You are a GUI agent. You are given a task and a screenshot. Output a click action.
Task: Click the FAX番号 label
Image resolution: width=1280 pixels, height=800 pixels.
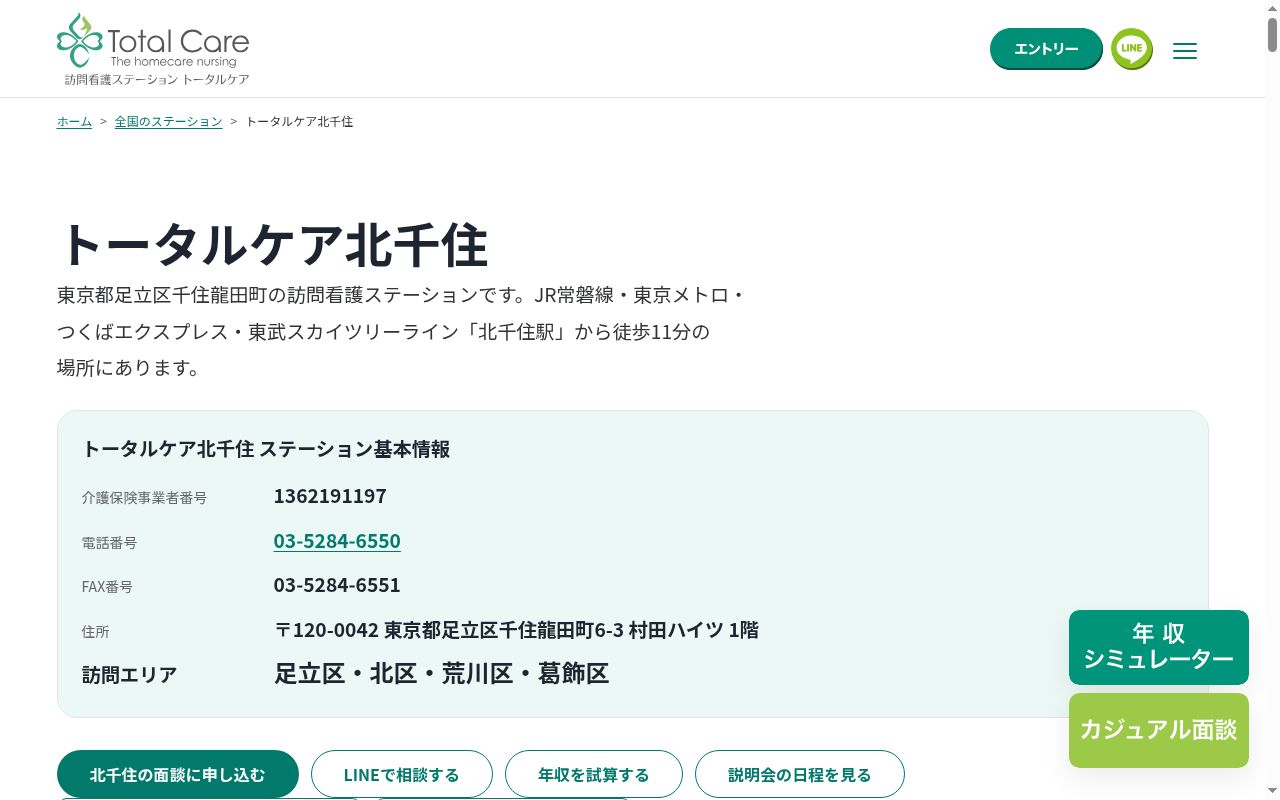click(x=107, y=587)
